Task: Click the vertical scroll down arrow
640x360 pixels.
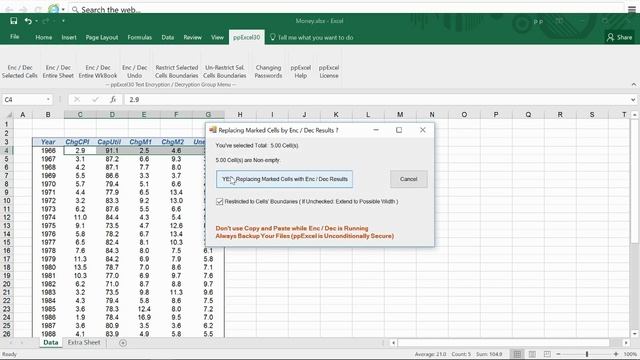Action: coord(635,333)
